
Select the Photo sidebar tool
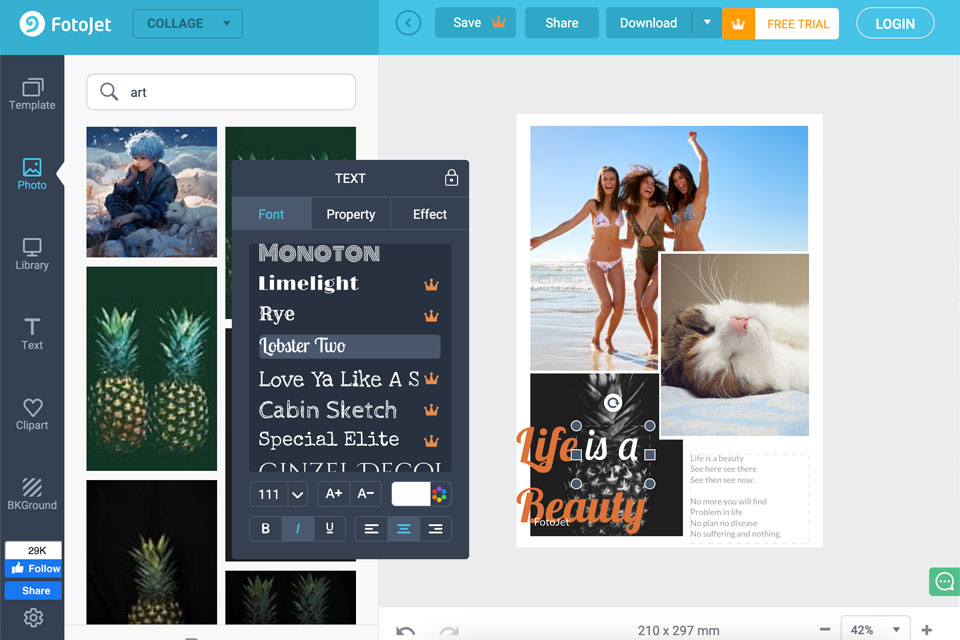point(32,174)
